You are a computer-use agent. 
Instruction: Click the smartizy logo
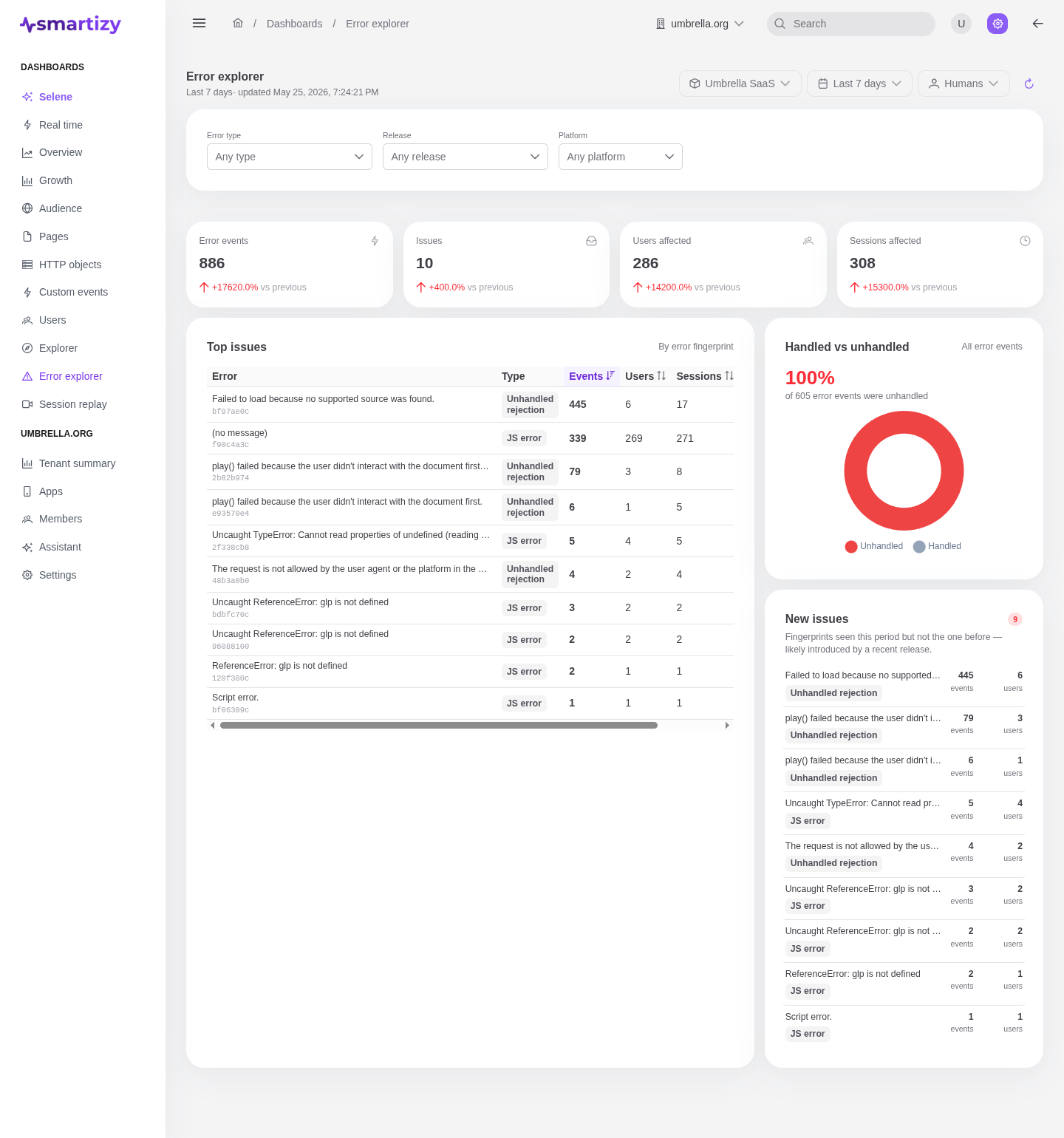coord(70,24)
